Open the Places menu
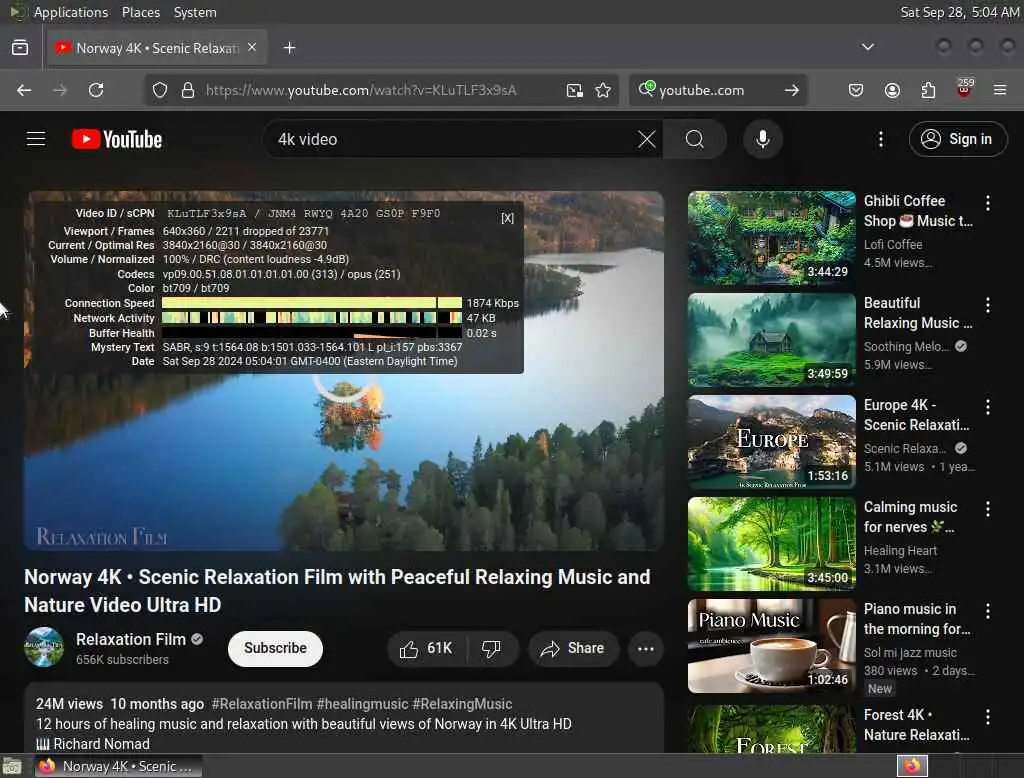Image resolution: width=1024 pixels, height=778 pixels. coord(141,12)
